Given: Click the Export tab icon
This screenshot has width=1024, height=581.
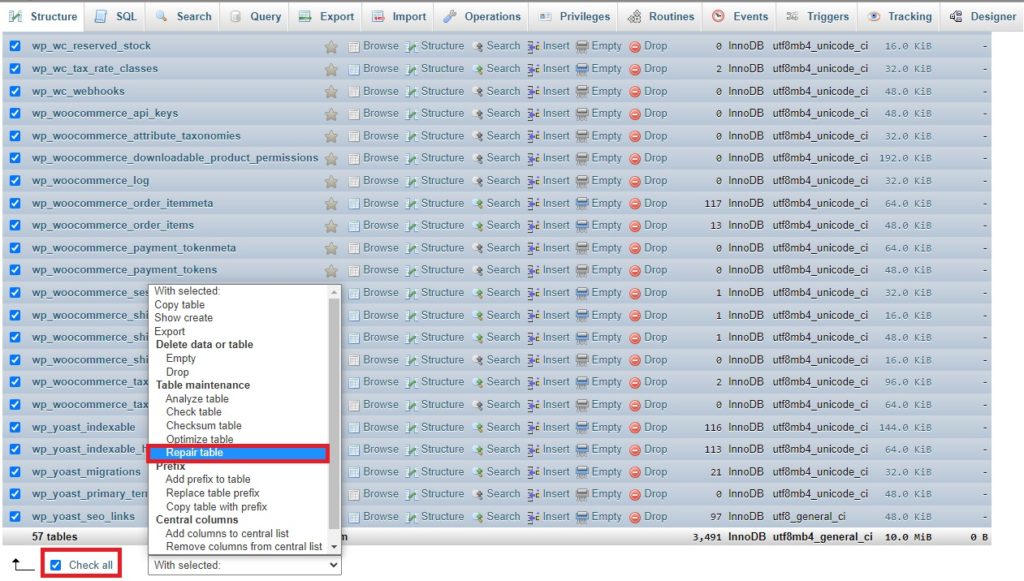Looking at the screenshot, I should [305, 16].
